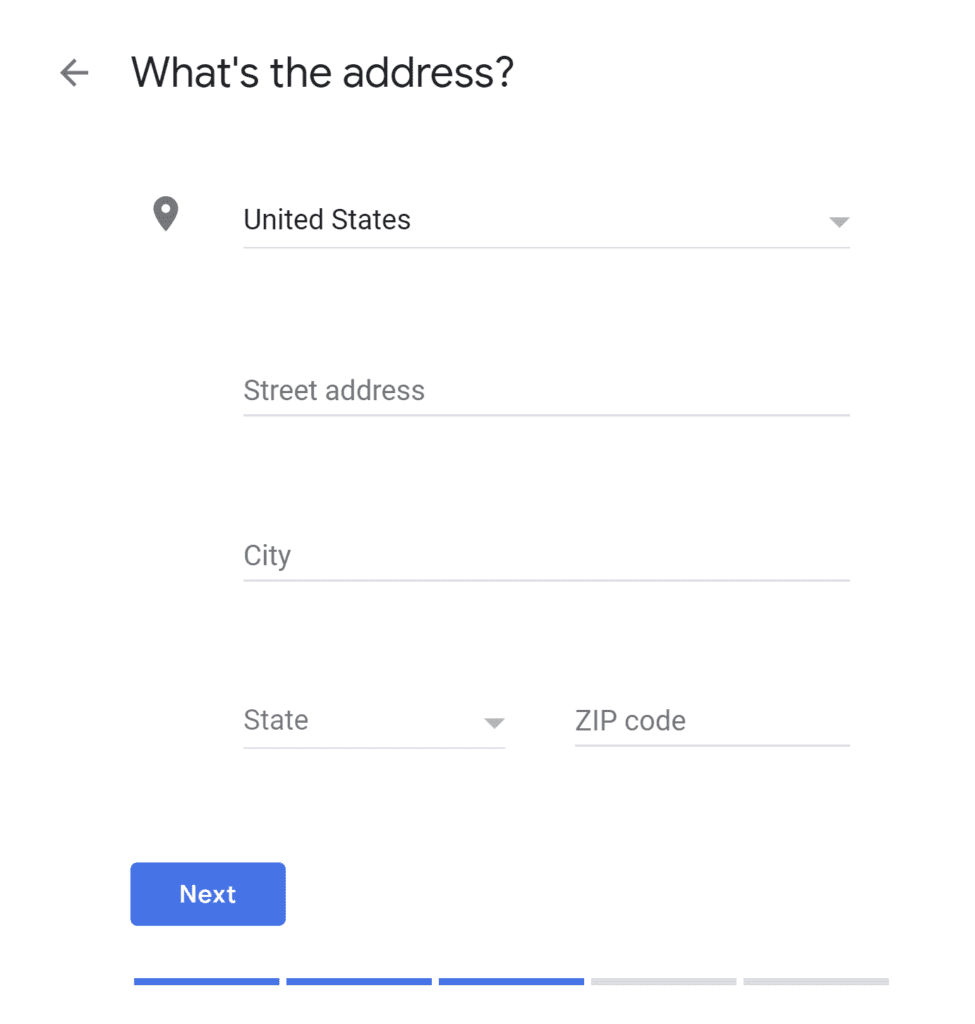Click into the City field
975x1024 pixels.
coord(546,556)
